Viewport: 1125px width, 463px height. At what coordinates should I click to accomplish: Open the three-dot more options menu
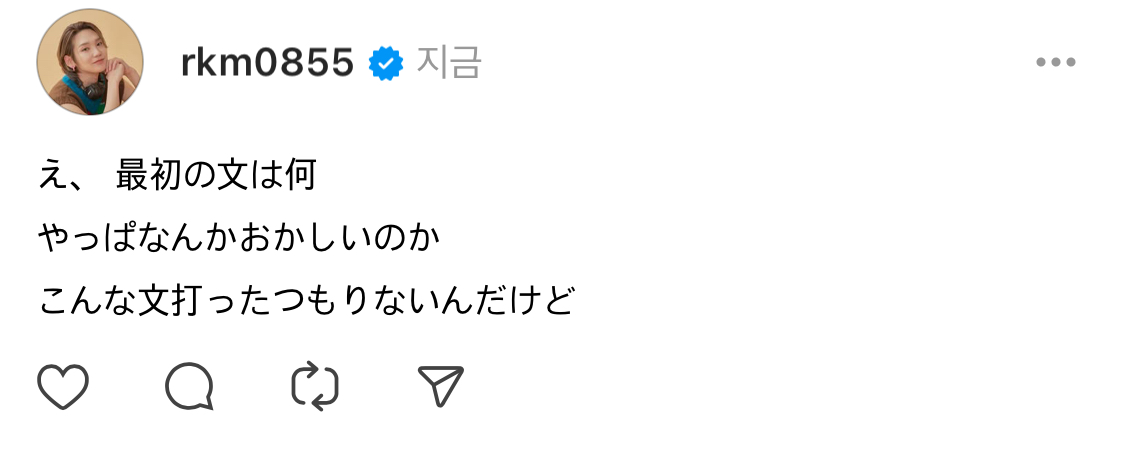point(1055,62)
